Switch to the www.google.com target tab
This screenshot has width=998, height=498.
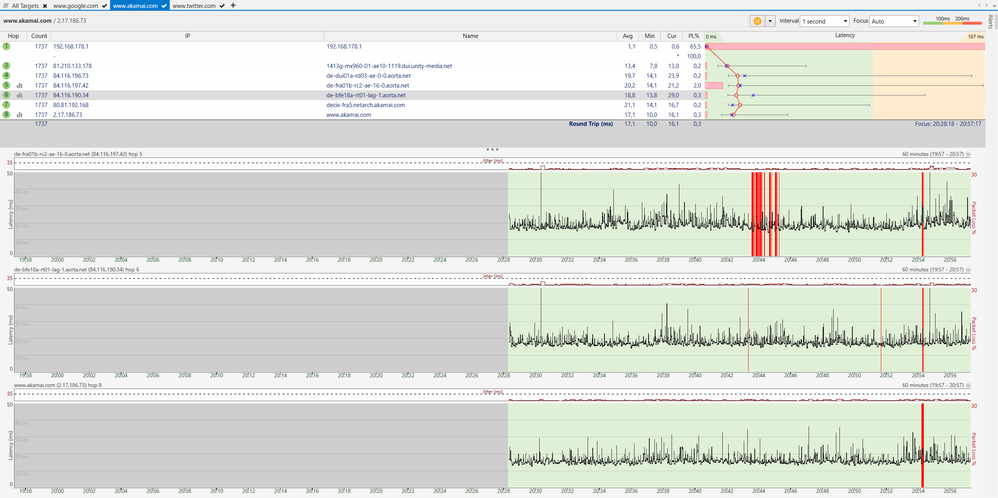(x=76, y=5)
